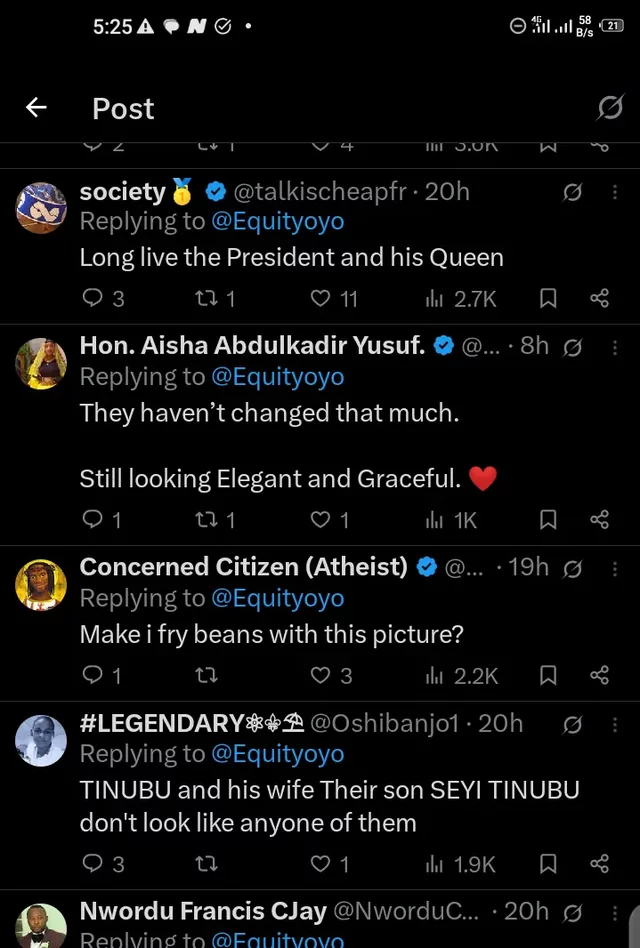Share Concerned Citizen's fry beans reply

599,676
